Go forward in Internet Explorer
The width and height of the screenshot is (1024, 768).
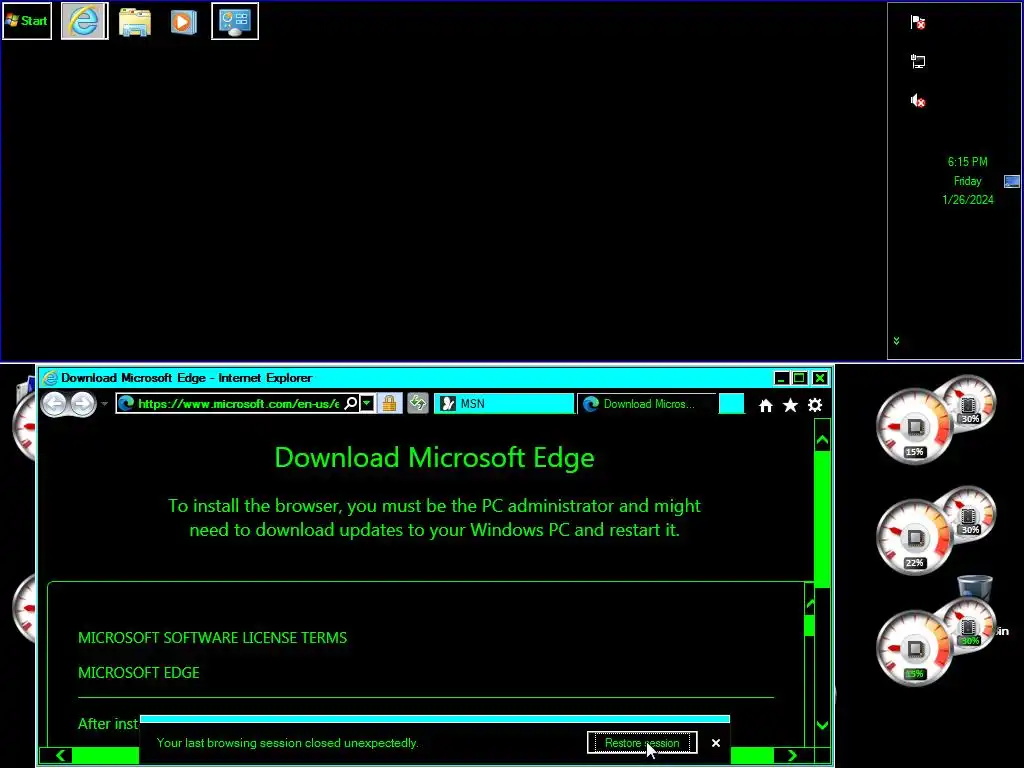pyautogui.click(x=83, y=404)
